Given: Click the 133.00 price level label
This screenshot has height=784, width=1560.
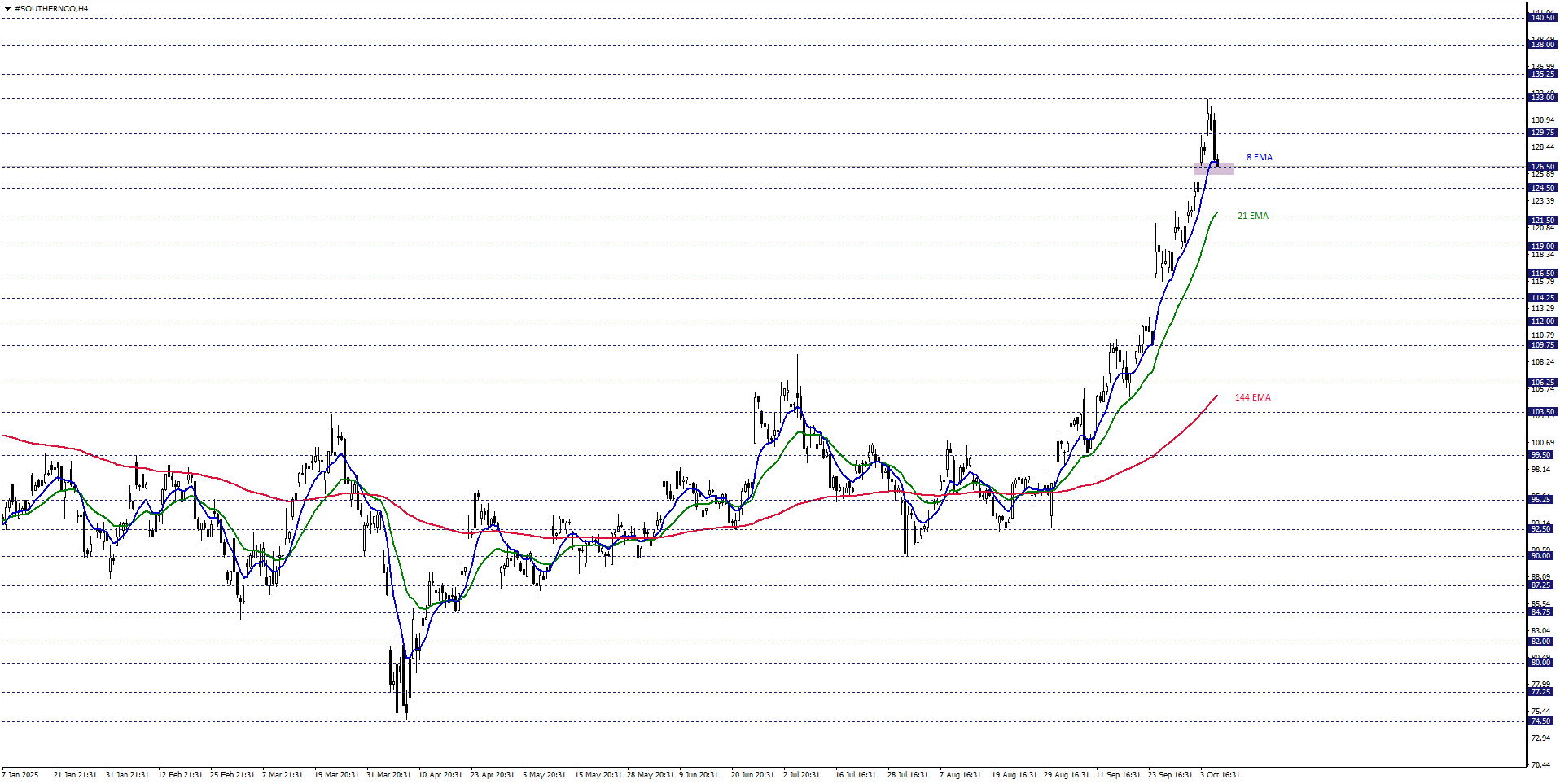Looking at the screenshot, I should (1542, 98).
